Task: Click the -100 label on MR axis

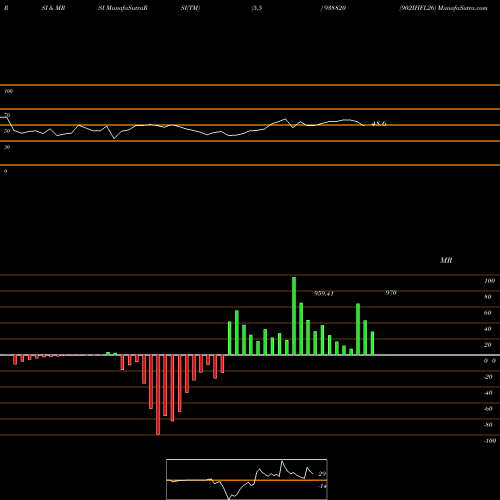Action: click(x=490, y=441)
